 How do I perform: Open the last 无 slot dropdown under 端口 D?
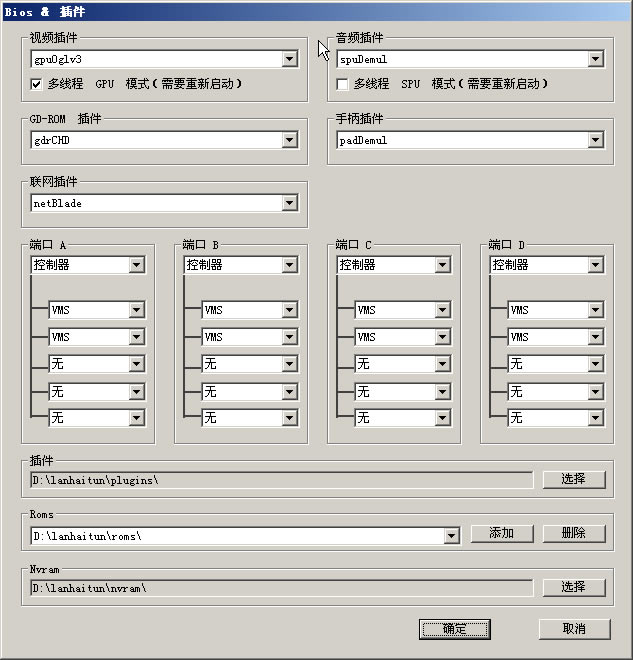(596, 418)
